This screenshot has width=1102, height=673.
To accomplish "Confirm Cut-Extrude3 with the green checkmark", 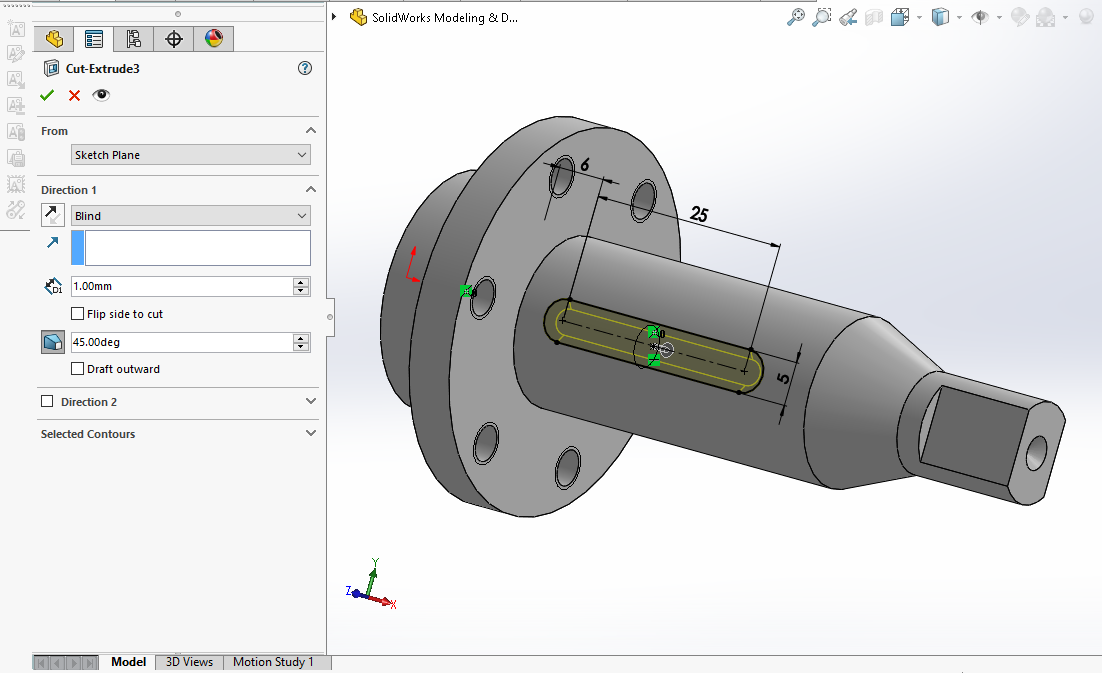I will (x=46, y=95).
